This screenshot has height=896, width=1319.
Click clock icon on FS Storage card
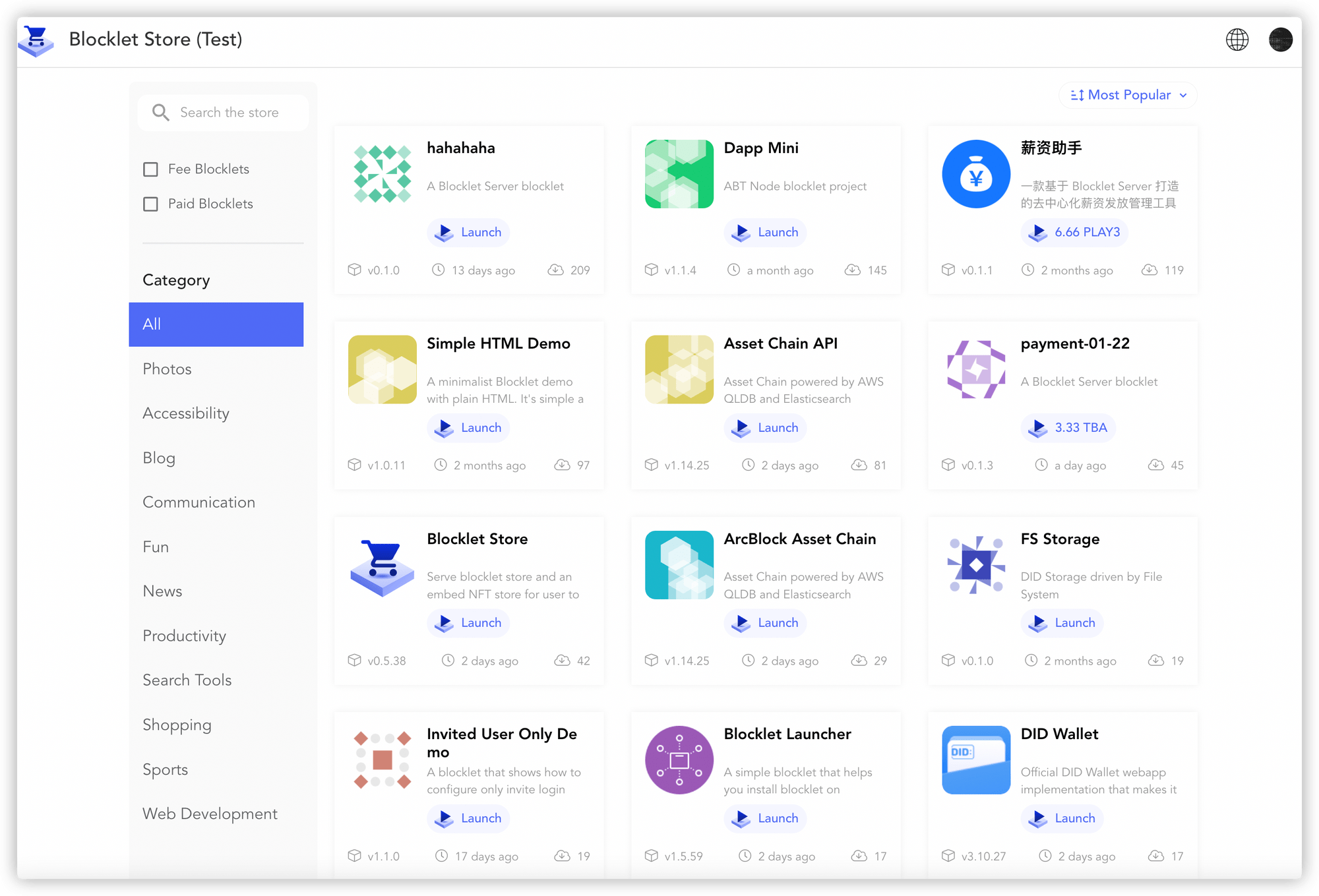[1031, 660]
